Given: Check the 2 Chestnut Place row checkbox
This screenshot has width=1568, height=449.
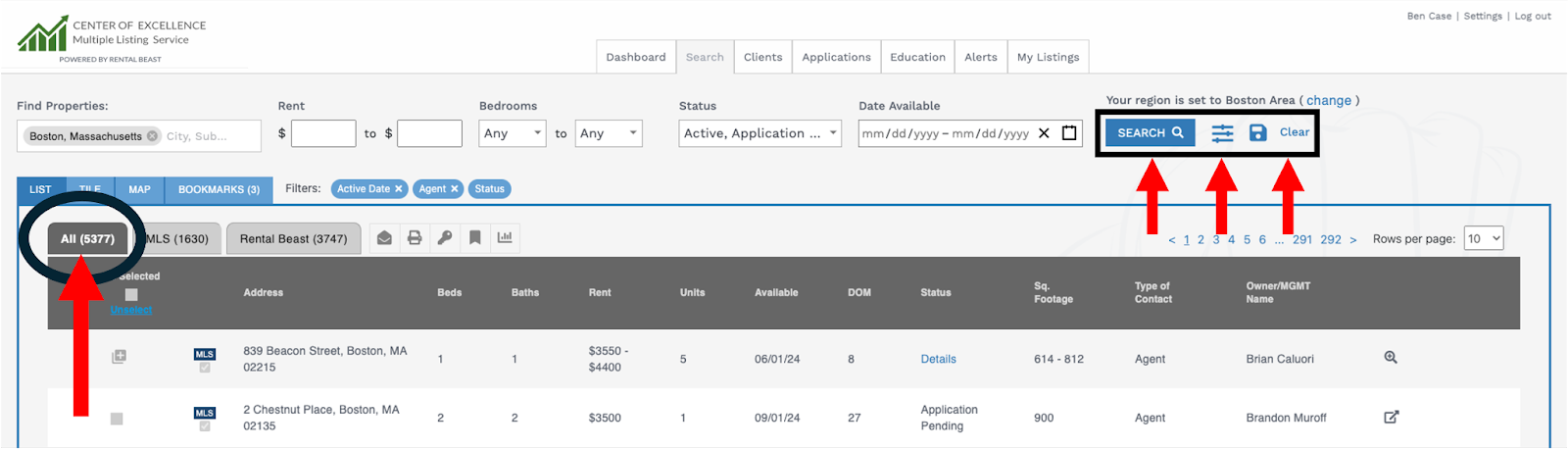Looking at the screenshot, I should (x=117, y=419).
